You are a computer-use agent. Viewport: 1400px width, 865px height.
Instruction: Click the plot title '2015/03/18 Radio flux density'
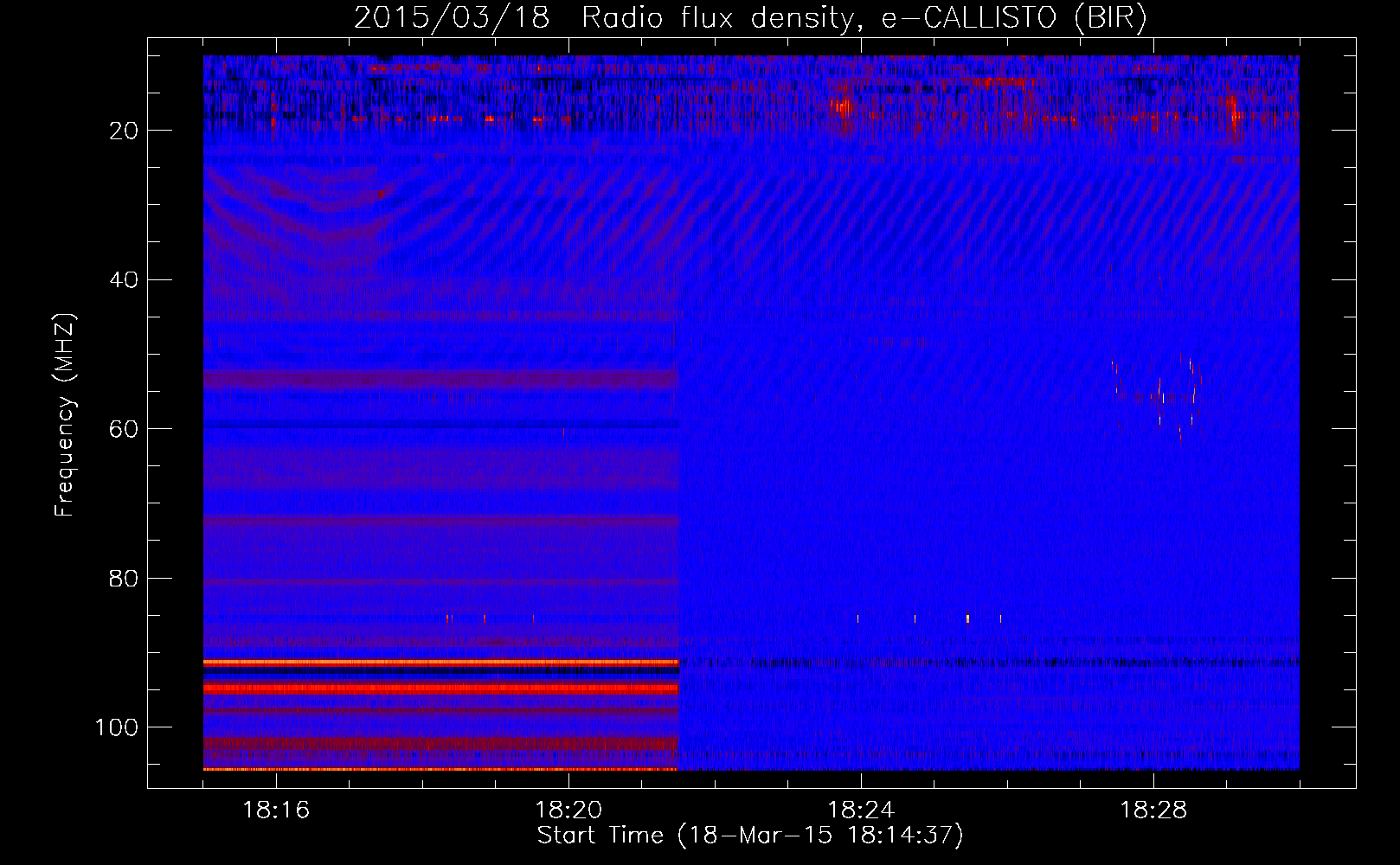pyautogui.click(x=750, y=17)
